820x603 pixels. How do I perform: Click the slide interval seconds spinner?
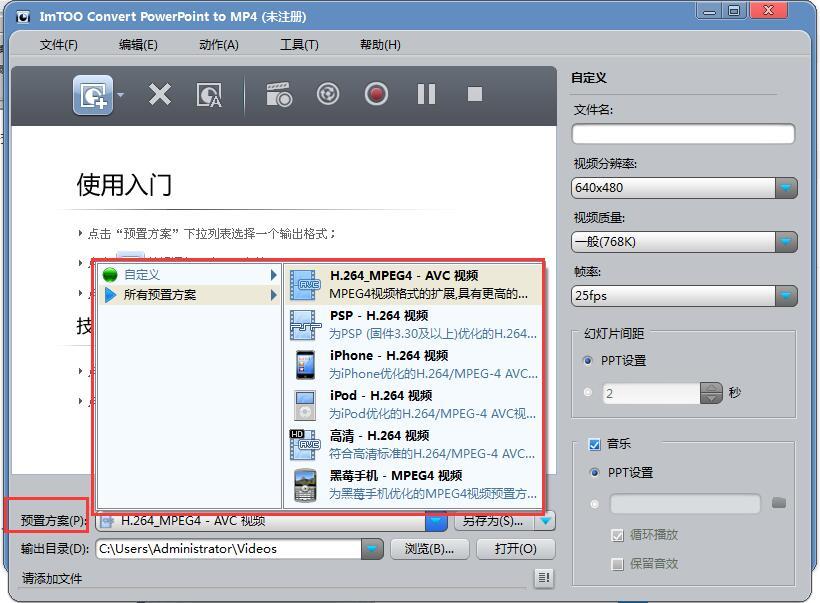click(x=711, y=393)
